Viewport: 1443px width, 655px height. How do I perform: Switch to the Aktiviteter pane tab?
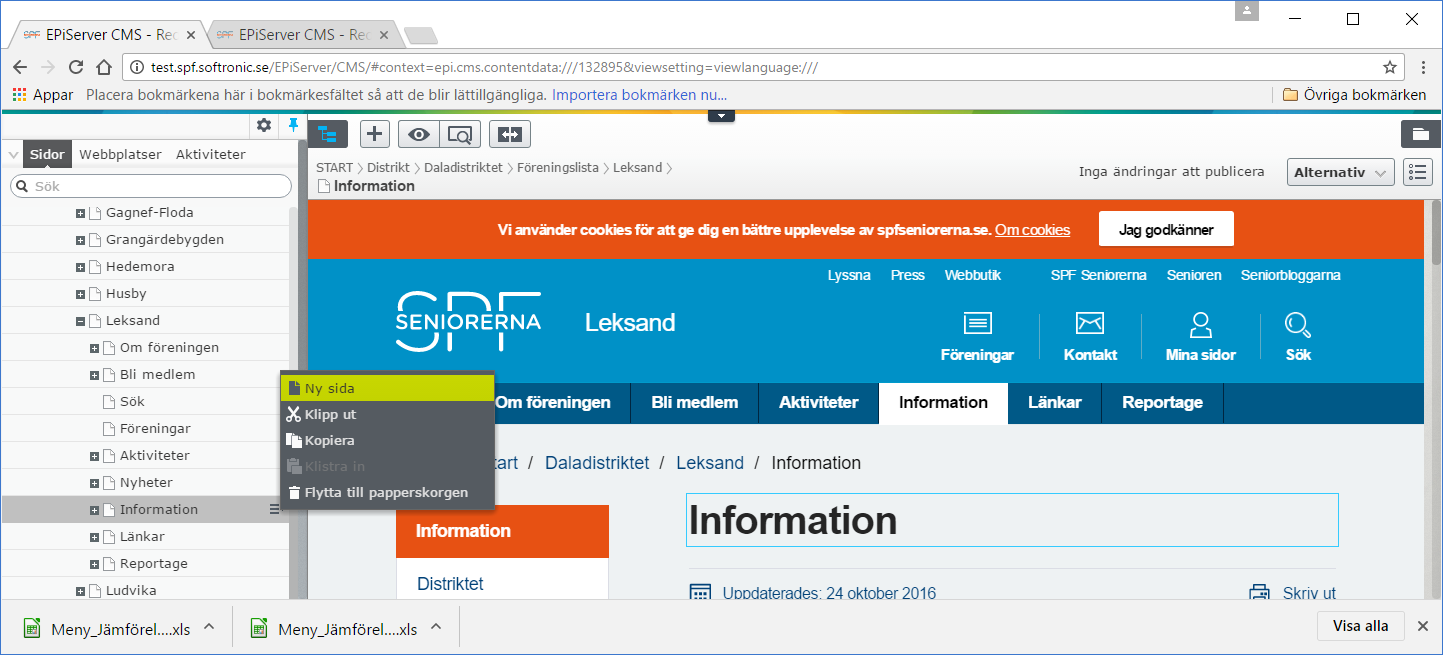point(210,154)
